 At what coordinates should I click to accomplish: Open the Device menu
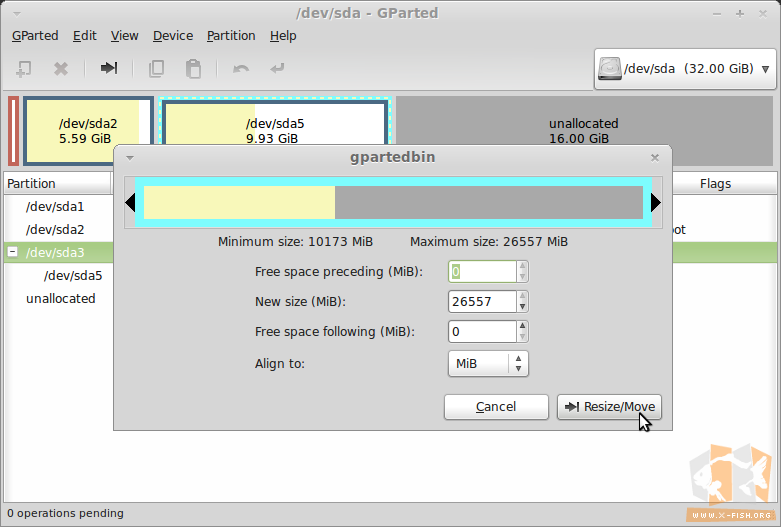pyautogui.click(x=173, y=36)
